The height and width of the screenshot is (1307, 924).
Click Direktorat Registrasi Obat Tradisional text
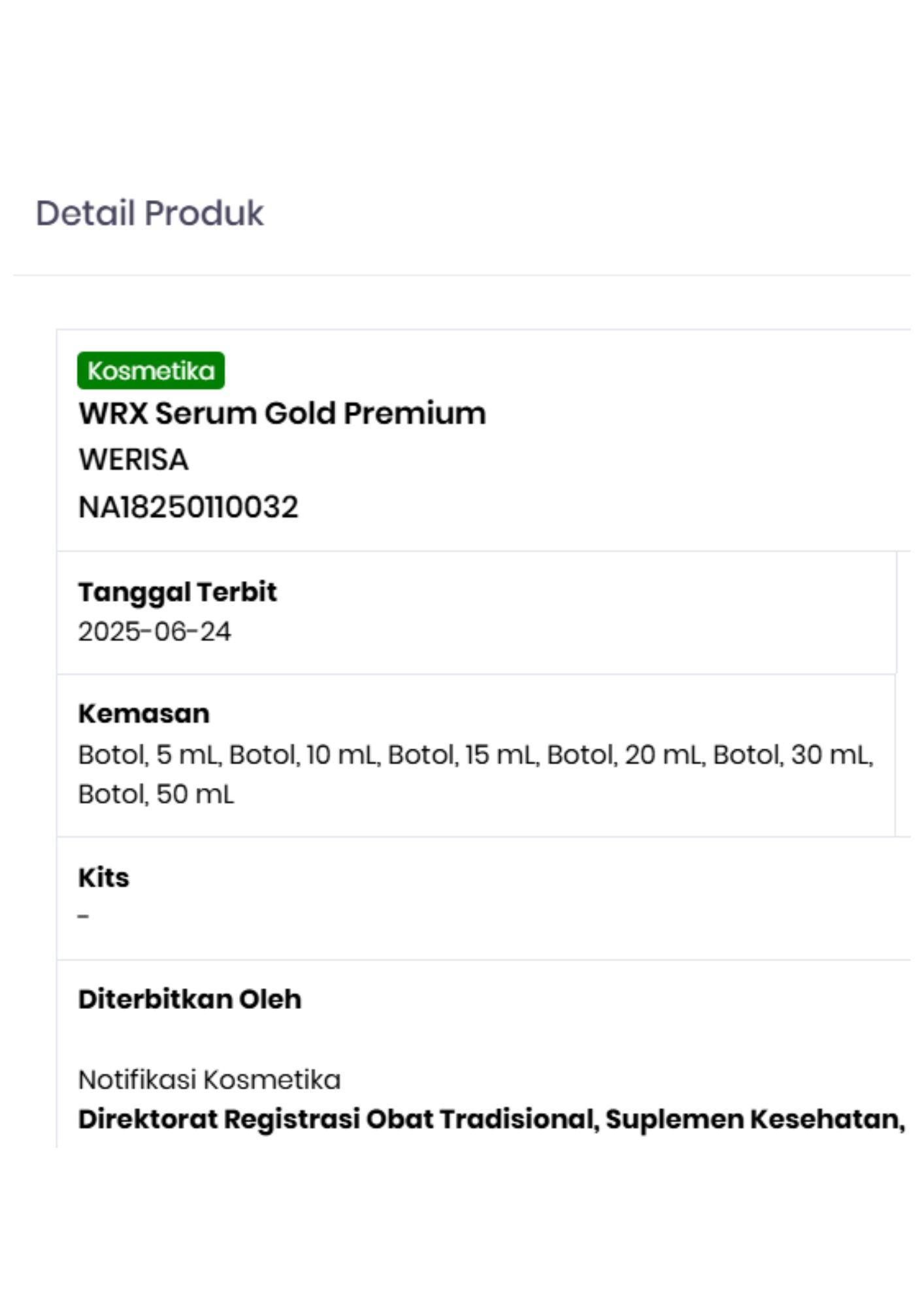(x=337, y=1119)
